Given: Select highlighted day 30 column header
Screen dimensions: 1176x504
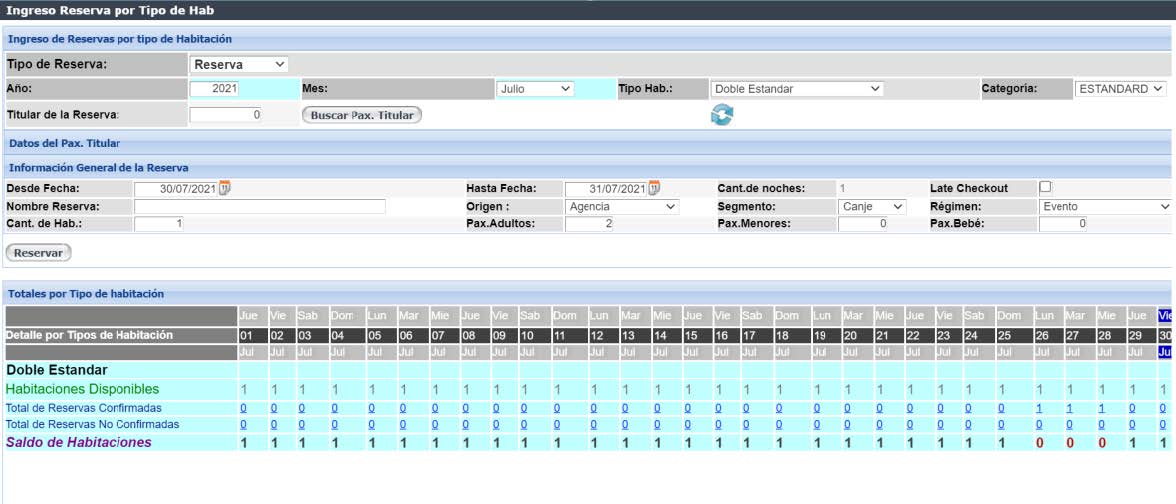Looking at the screenshot, I should coord(1165,335).
